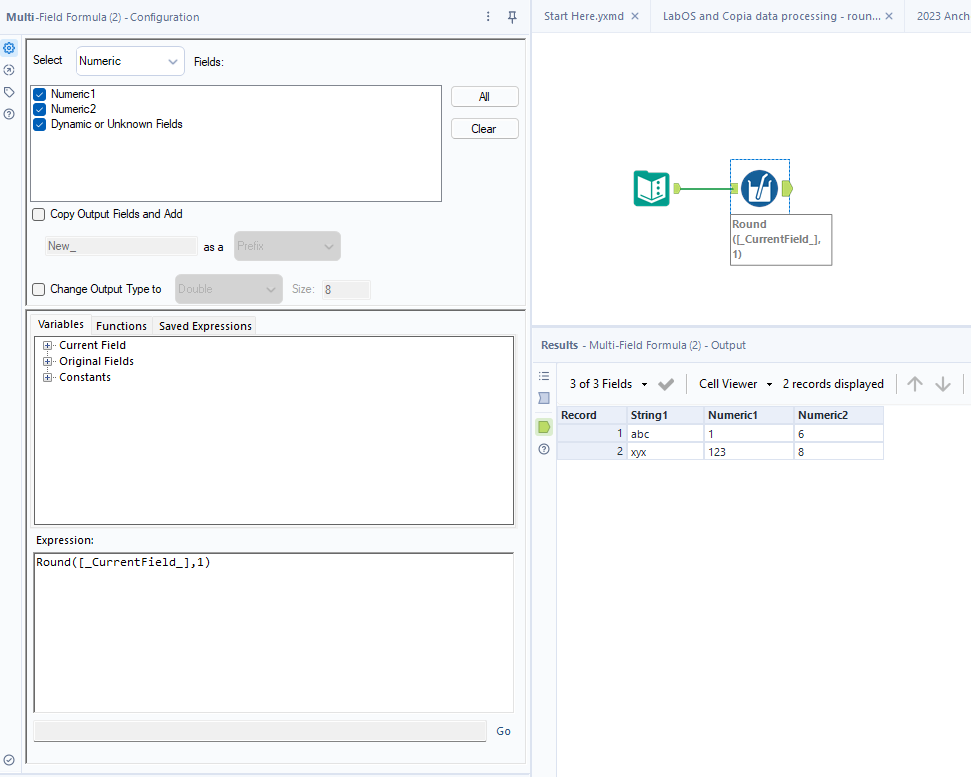Enable Copy Output Fields and Add
Viewport: 971px width, 777px height.
[x=38, y=213]
